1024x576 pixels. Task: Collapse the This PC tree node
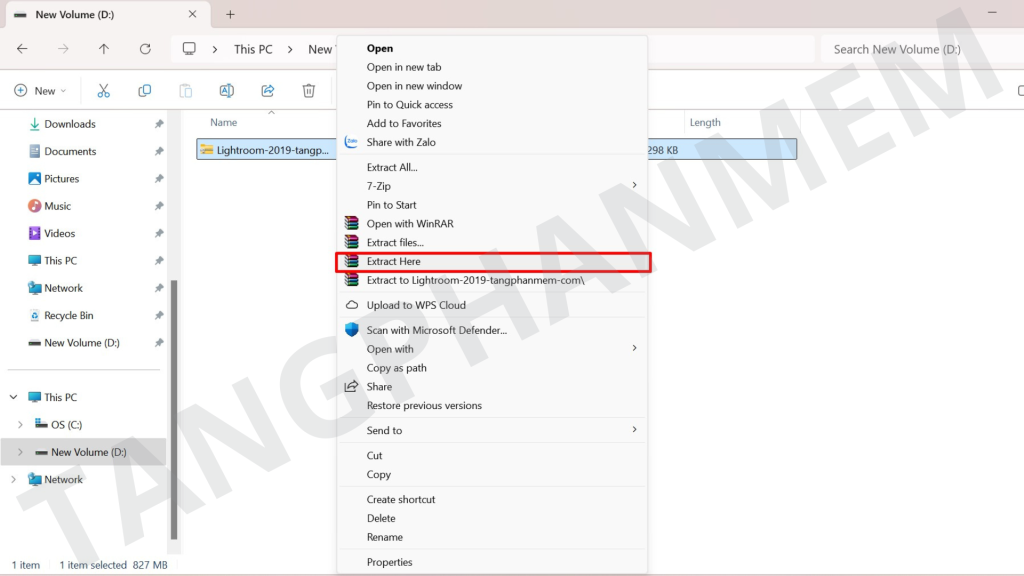(x=14, y=398)
